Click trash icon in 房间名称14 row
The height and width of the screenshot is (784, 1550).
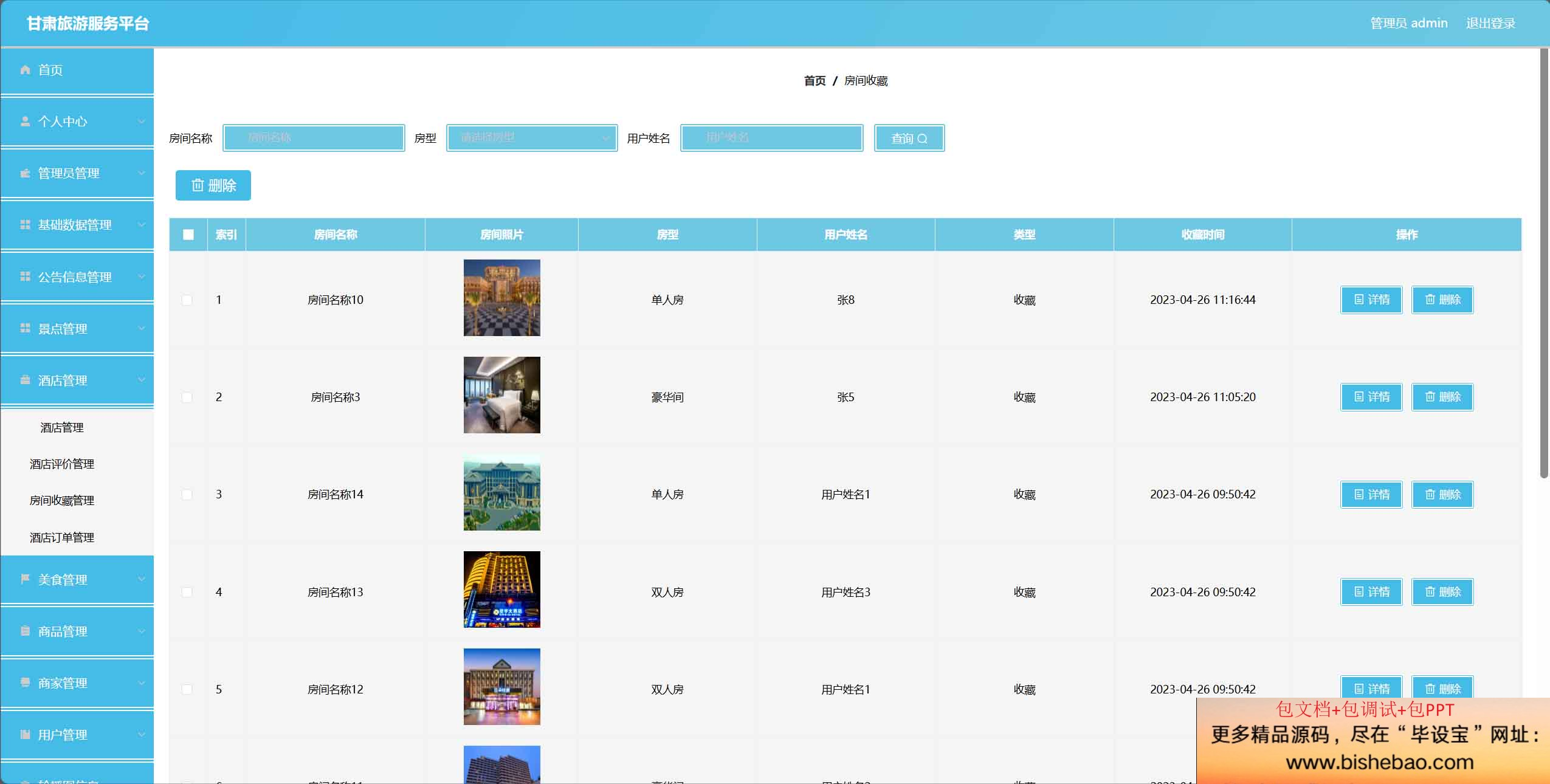tap(1430, 495)
